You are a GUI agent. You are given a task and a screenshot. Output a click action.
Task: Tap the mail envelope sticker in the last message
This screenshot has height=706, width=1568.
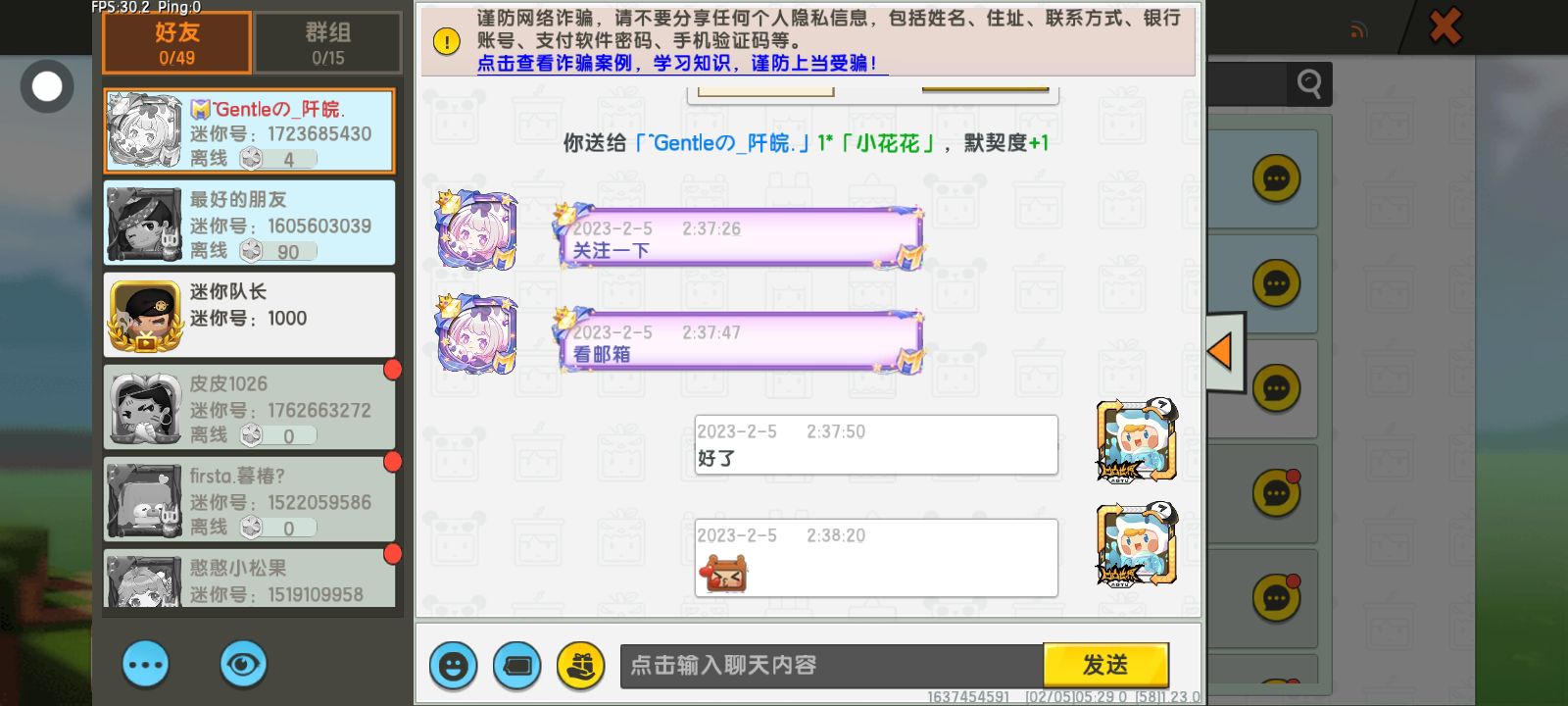723,573
